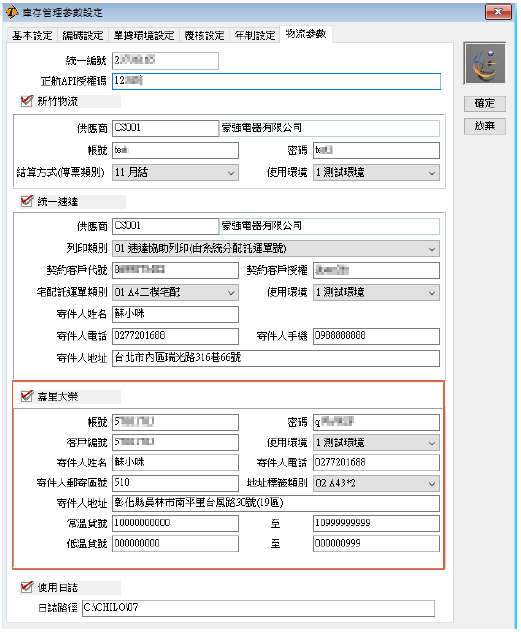Click 低溫貨號 end field 000000999
Image resolution: width=521 pixels, height=632 pixels.
[376, 543]
